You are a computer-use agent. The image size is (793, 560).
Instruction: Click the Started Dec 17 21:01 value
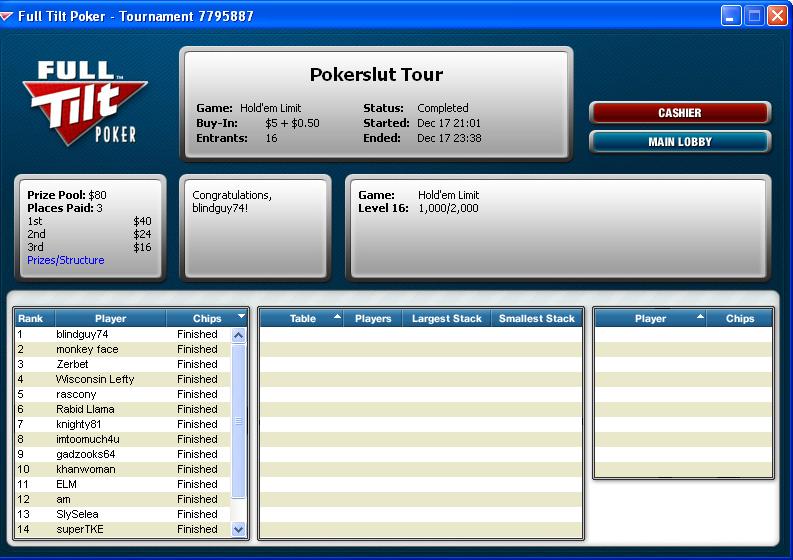tap(449, 123)
